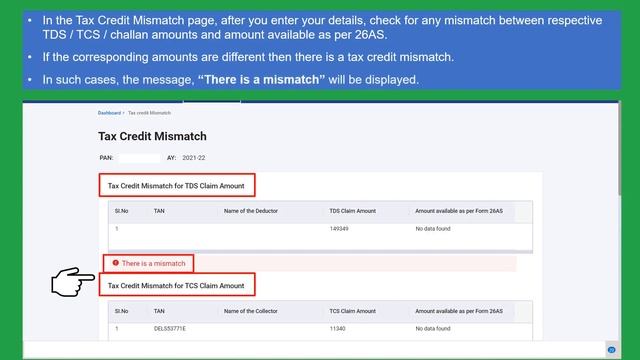Click the TDS table 'TAN' column header
Image resolution: width=640 pixels, height=360 pixels.
tap(159, 211)
